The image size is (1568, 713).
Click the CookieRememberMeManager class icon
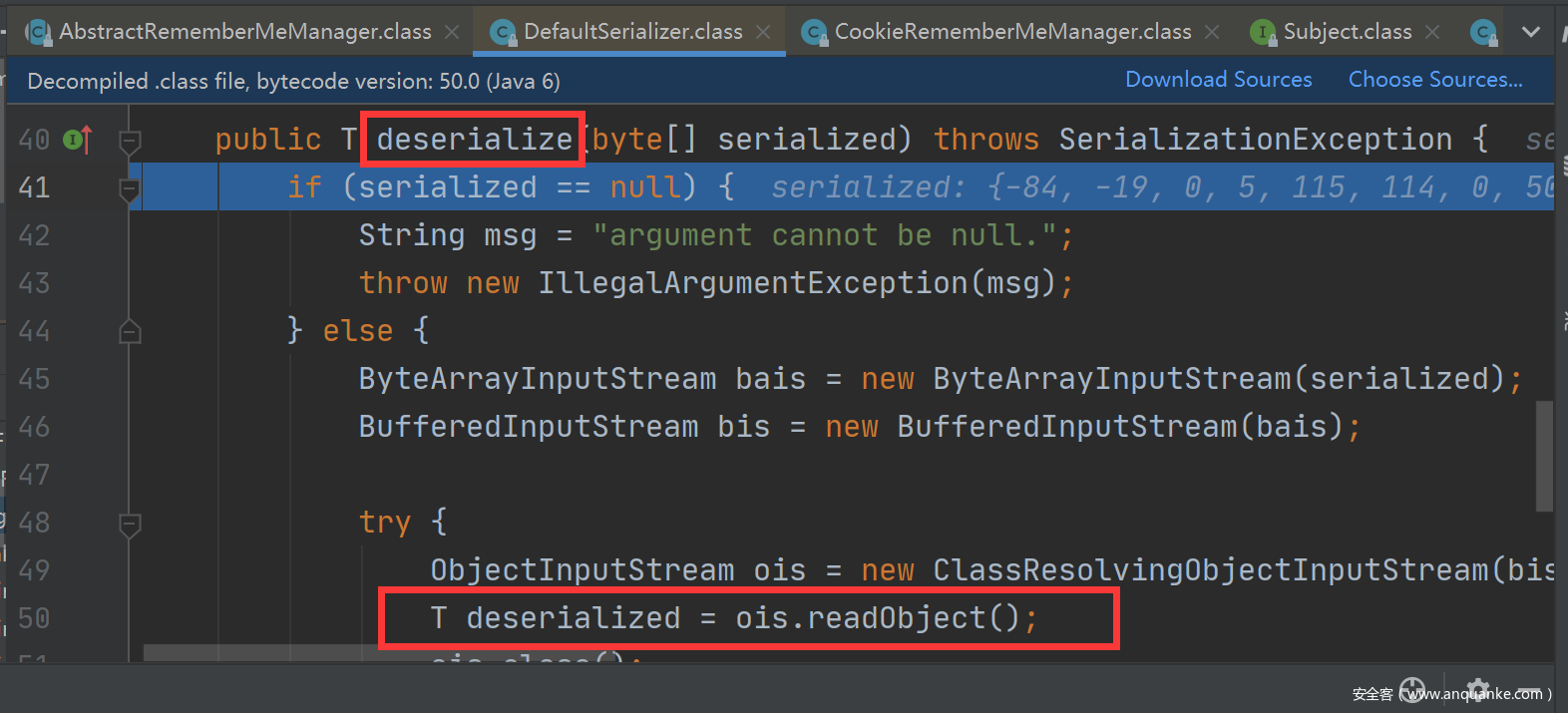[814, 33]
